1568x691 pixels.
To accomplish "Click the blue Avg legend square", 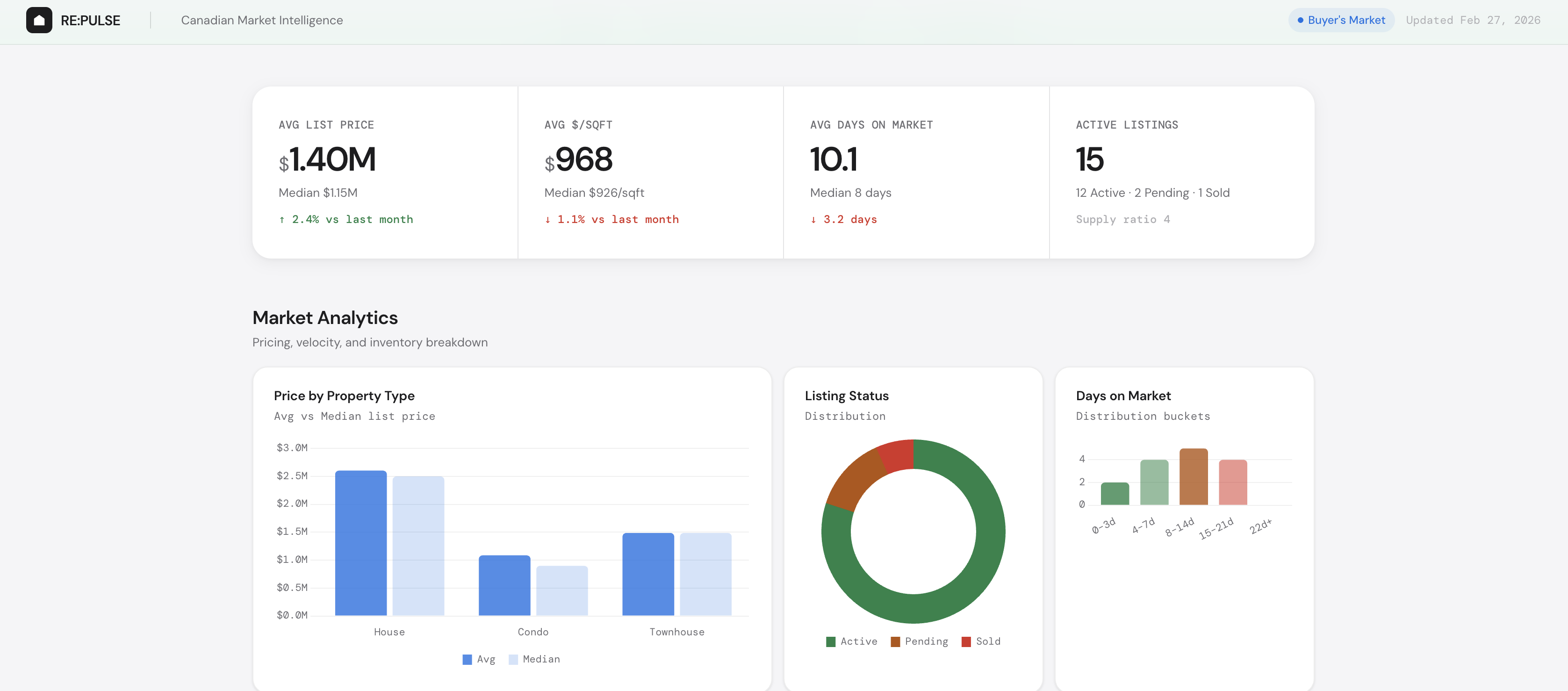I will [x=467, y=659].
